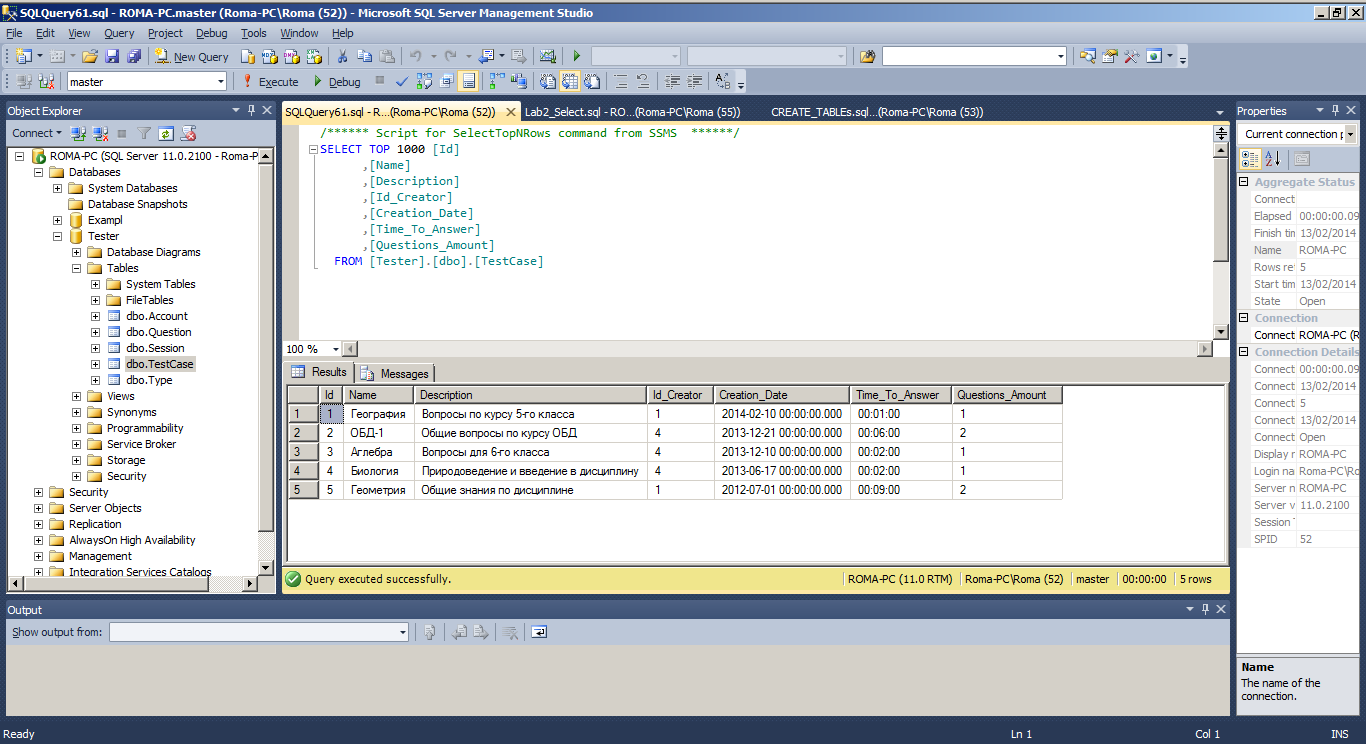Viewport: 1366px width, 744px height.
Task: Select dbo.Question in the tree
Action: [x=158, y=332]
